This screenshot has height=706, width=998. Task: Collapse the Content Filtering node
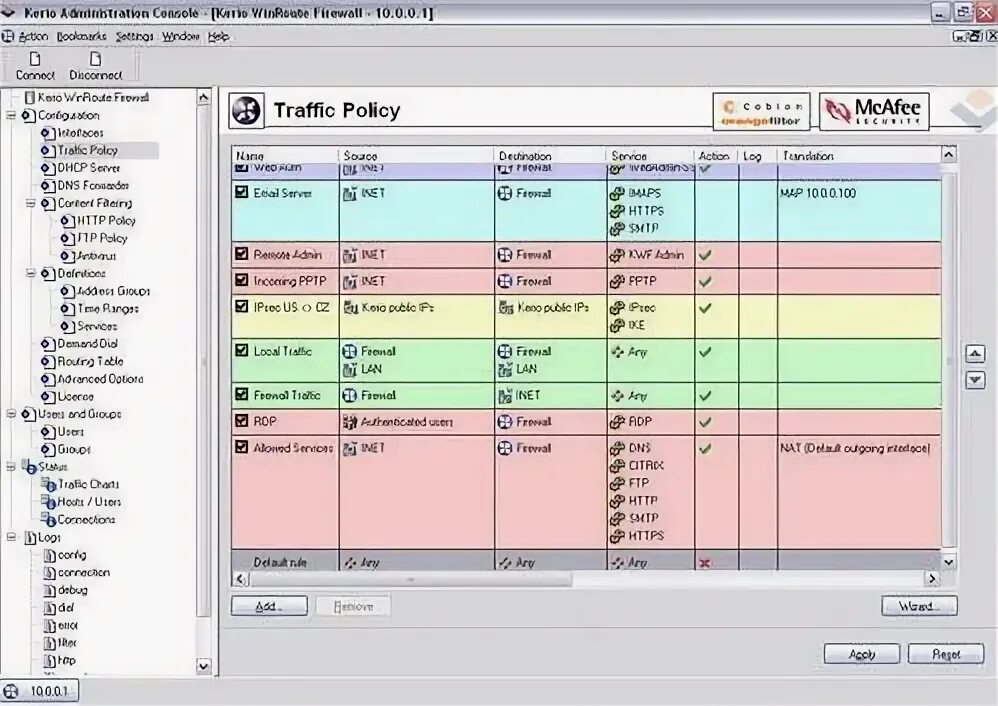(x=30, y=203)
